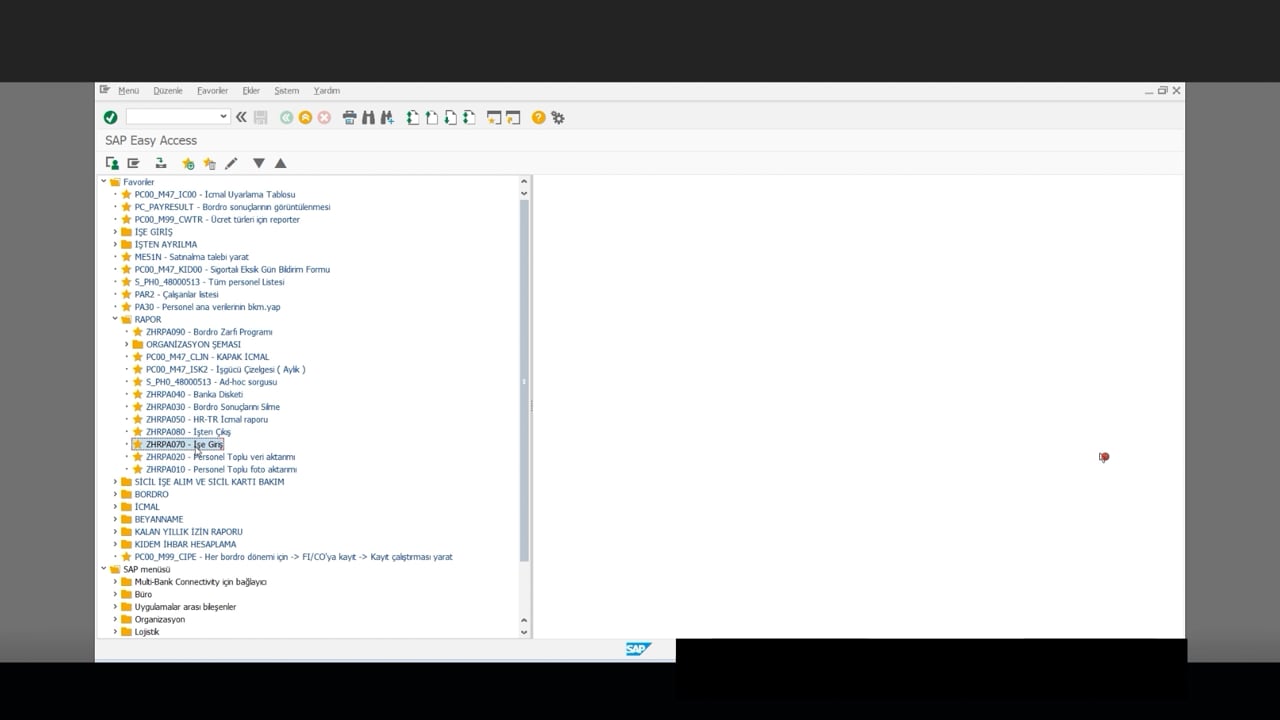Open the Ekler menu
1280x720 pixels.
251,90
